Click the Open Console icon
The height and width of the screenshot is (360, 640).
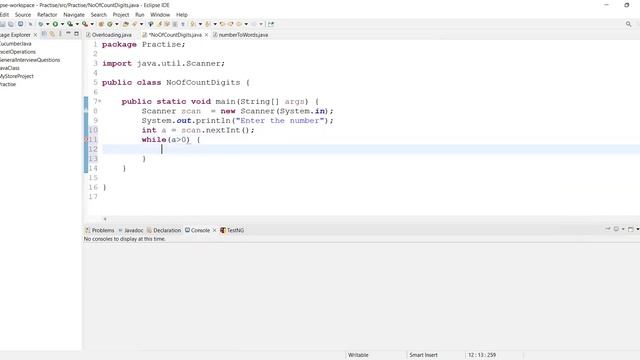[x=631, y=229]
